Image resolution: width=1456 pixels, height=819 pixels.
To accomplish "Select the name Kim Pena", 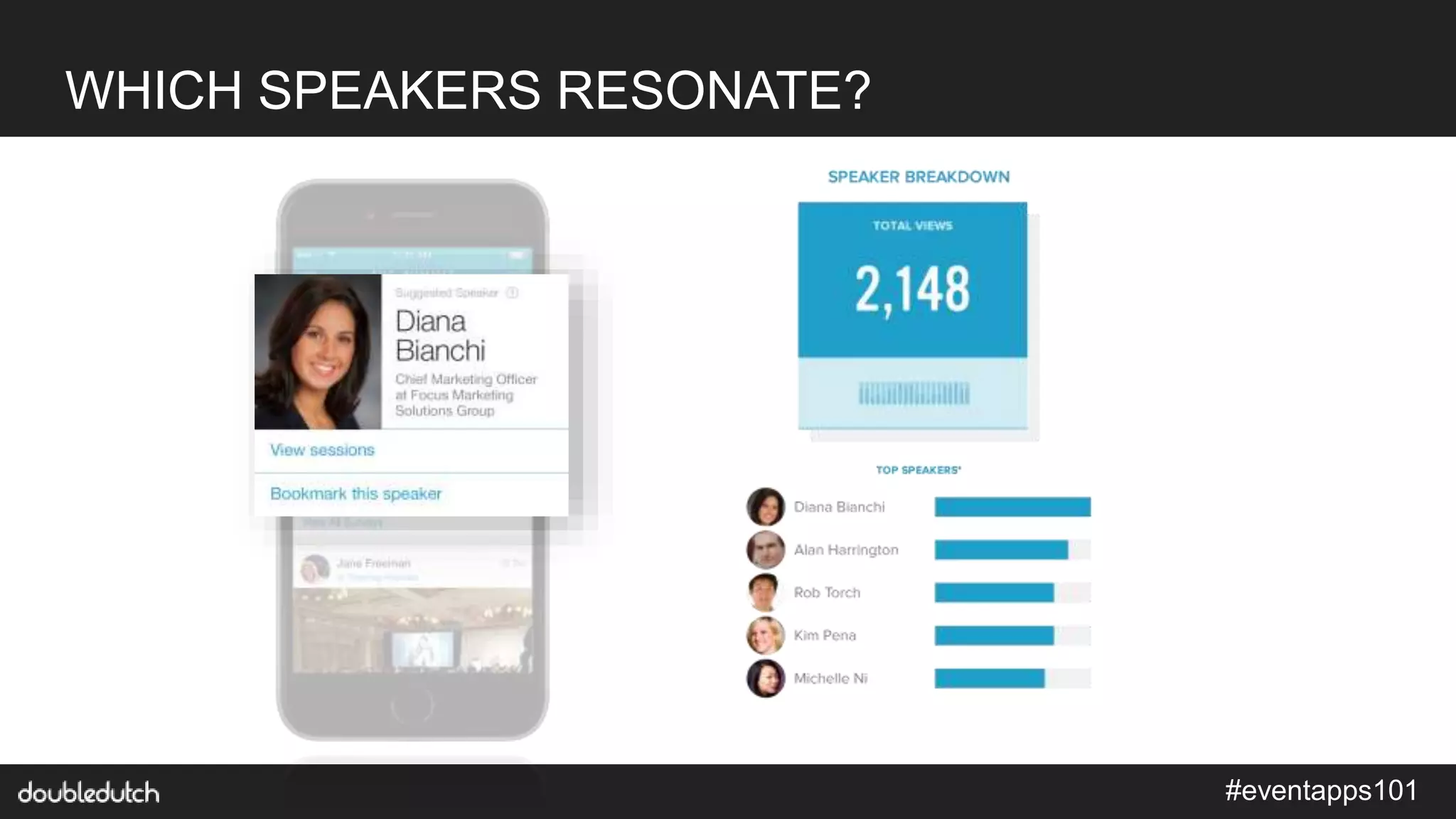I will [825, 635].
